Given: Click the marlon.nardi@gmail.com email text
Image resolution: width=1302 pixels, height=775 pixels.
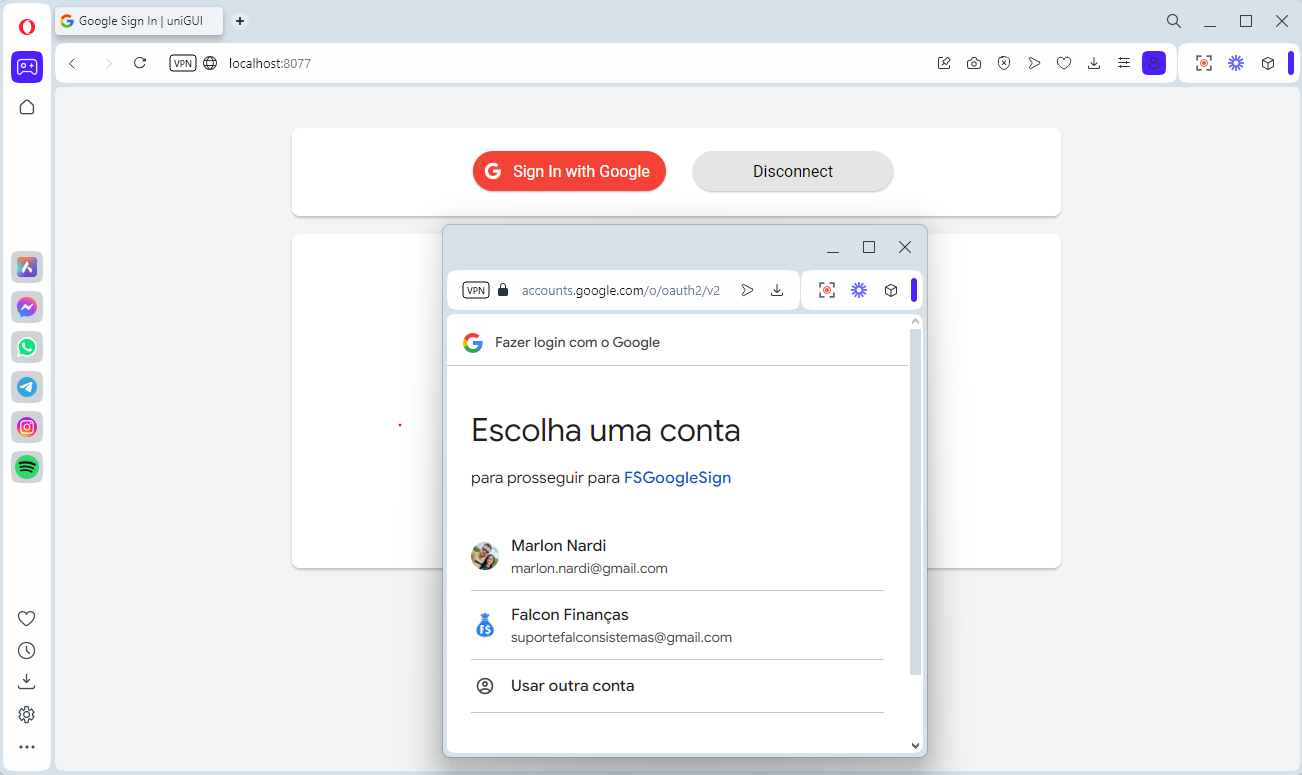Looking at the screenshot, I should (x=589, y=568).
